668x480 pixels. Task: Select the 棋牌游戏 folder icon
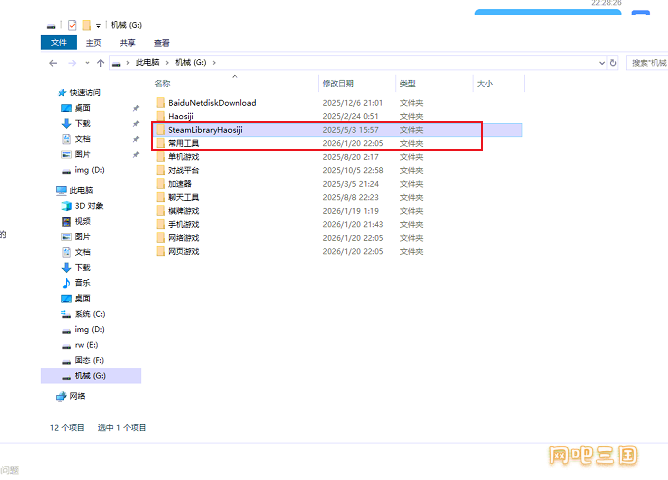tap(161, 211)
